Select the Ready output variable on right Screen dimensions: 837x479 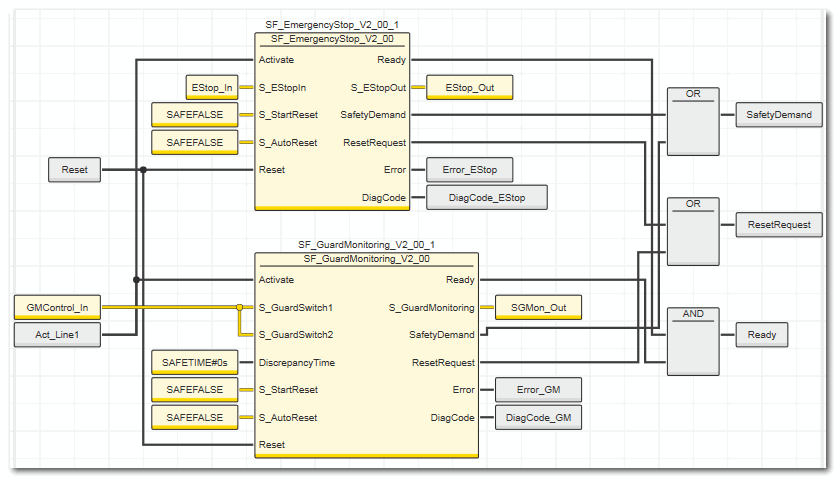pos(761,335)
